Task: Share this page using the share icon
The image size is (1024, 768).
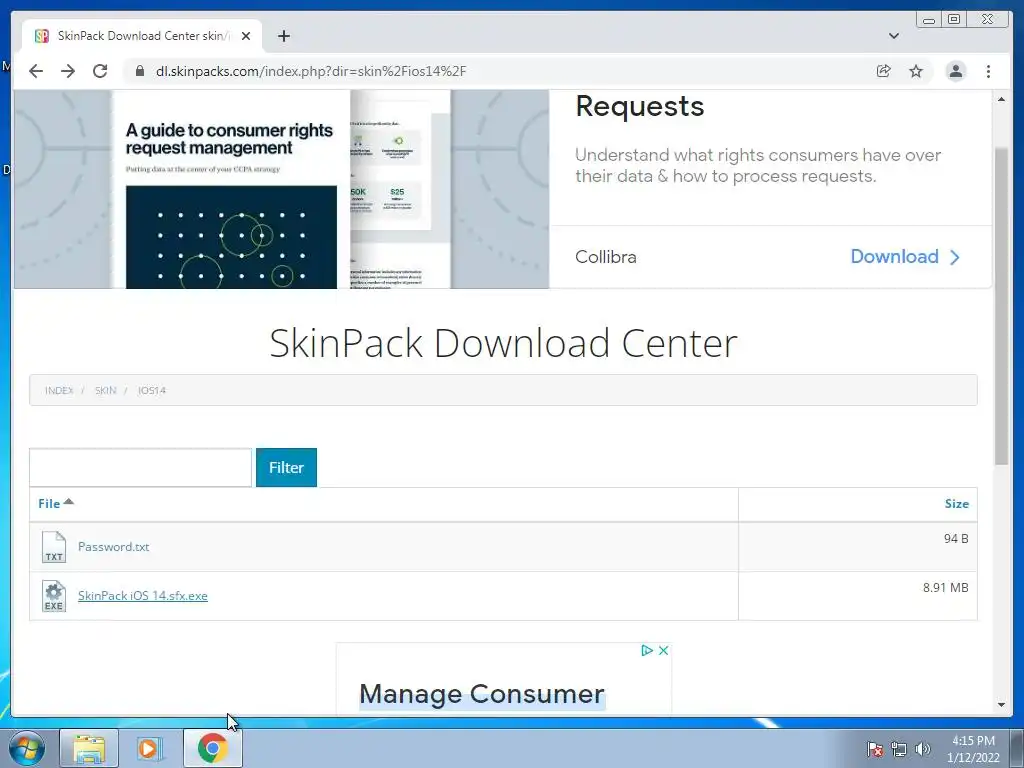Action: (884, 71)
